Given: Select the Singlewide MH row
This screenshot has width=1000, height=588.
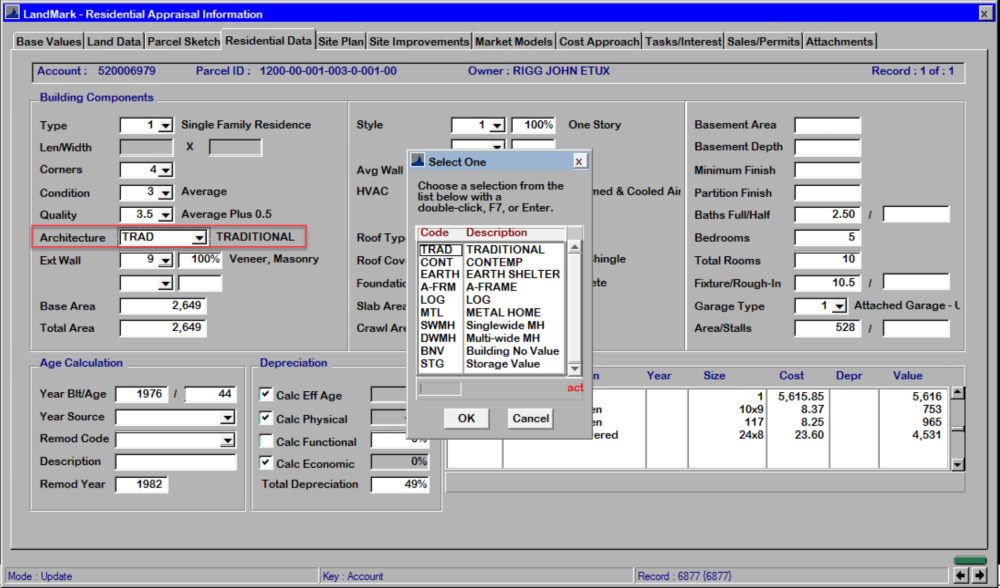Looking at the screenshot, I should 491,325.
